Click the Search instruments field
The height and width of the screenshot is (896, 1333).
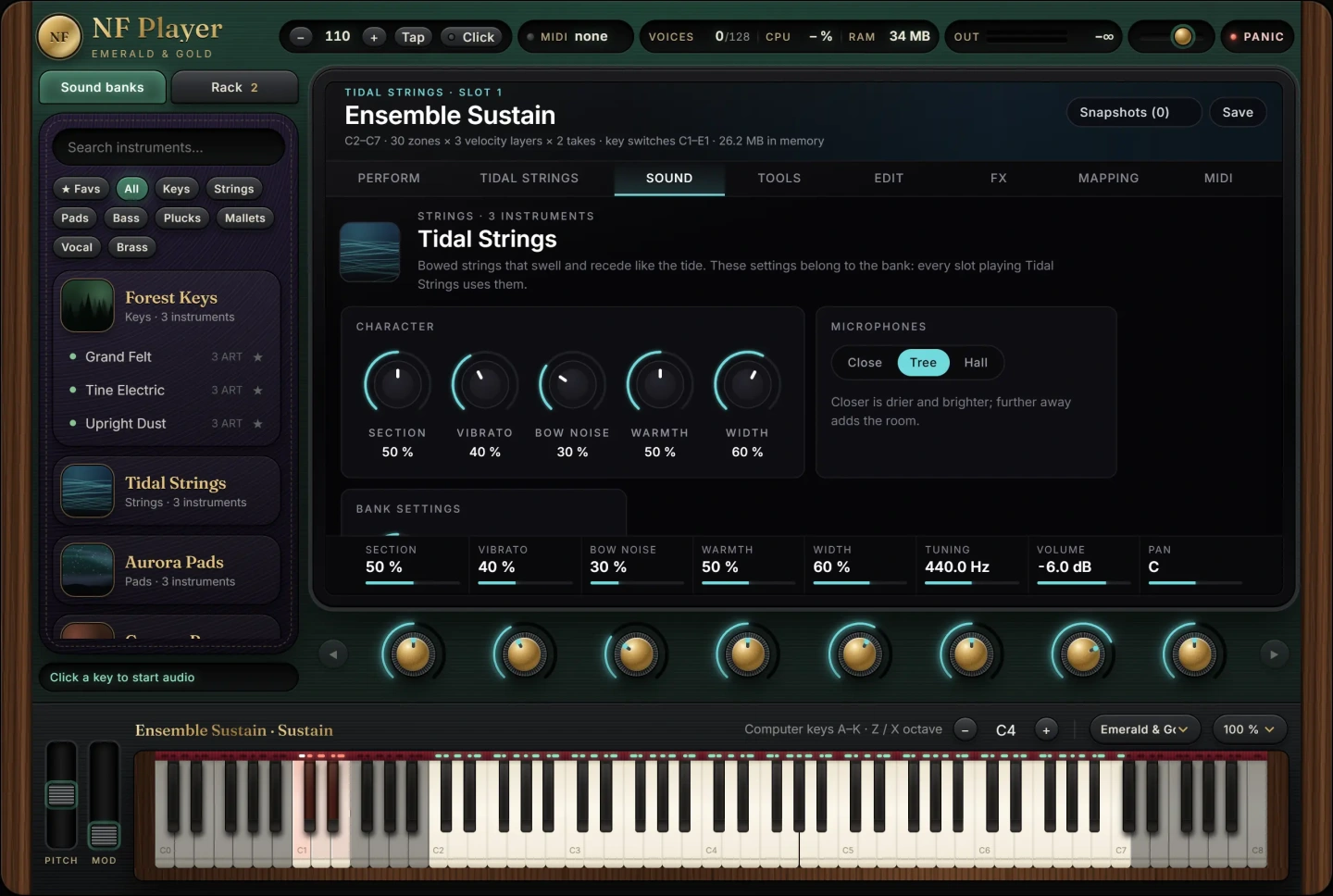click(168, 147)
